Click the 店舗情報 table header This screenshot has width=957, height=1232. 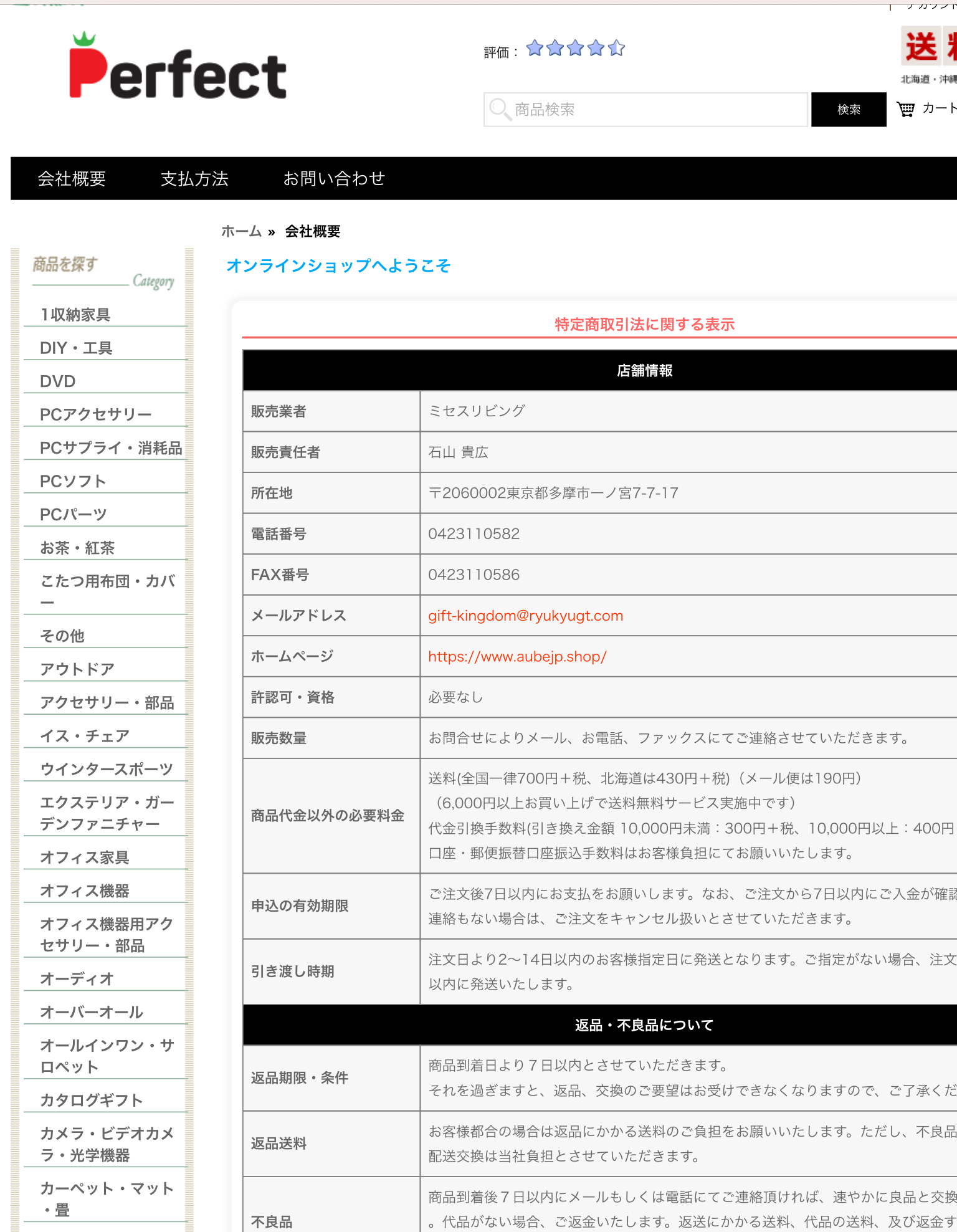[x=600, y=371]
